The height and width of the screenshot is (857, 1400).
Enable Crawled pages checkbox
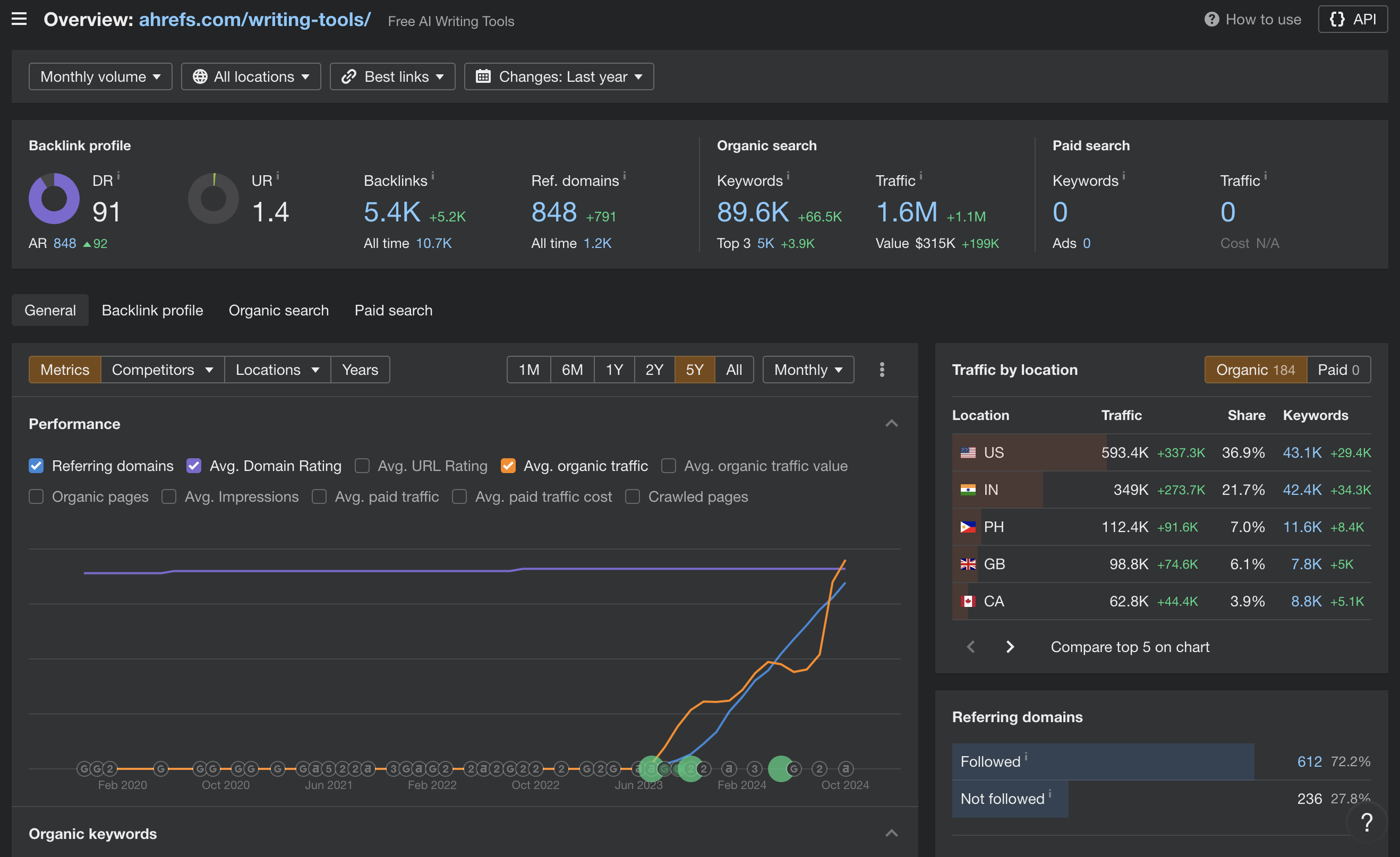(x=633, y=496)
